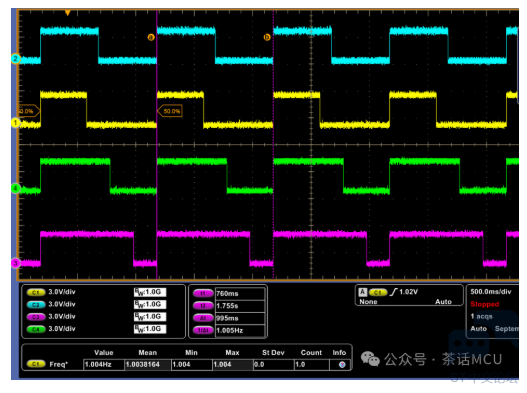This screenshot has height=393, width=527.
Task: Select the 1.755s cursor readout
Action: coord(240,306)
